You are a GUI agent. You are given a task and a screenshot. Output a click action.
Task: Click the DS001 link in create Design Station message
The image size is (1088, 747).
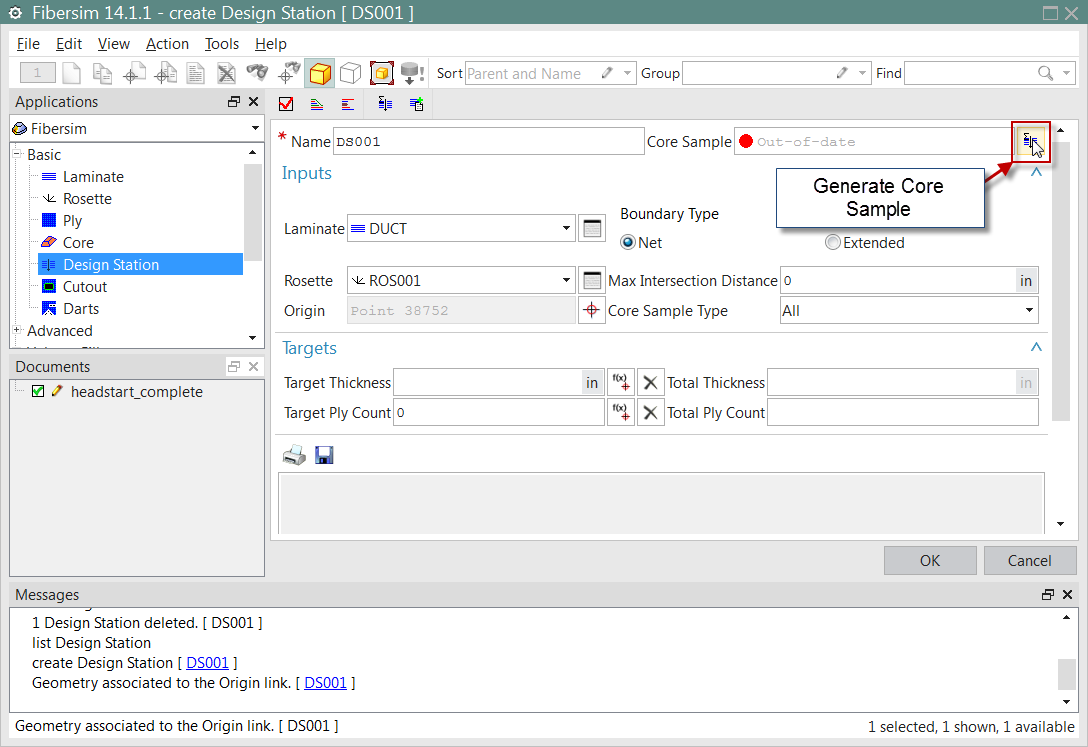click(x=207, y=663)
